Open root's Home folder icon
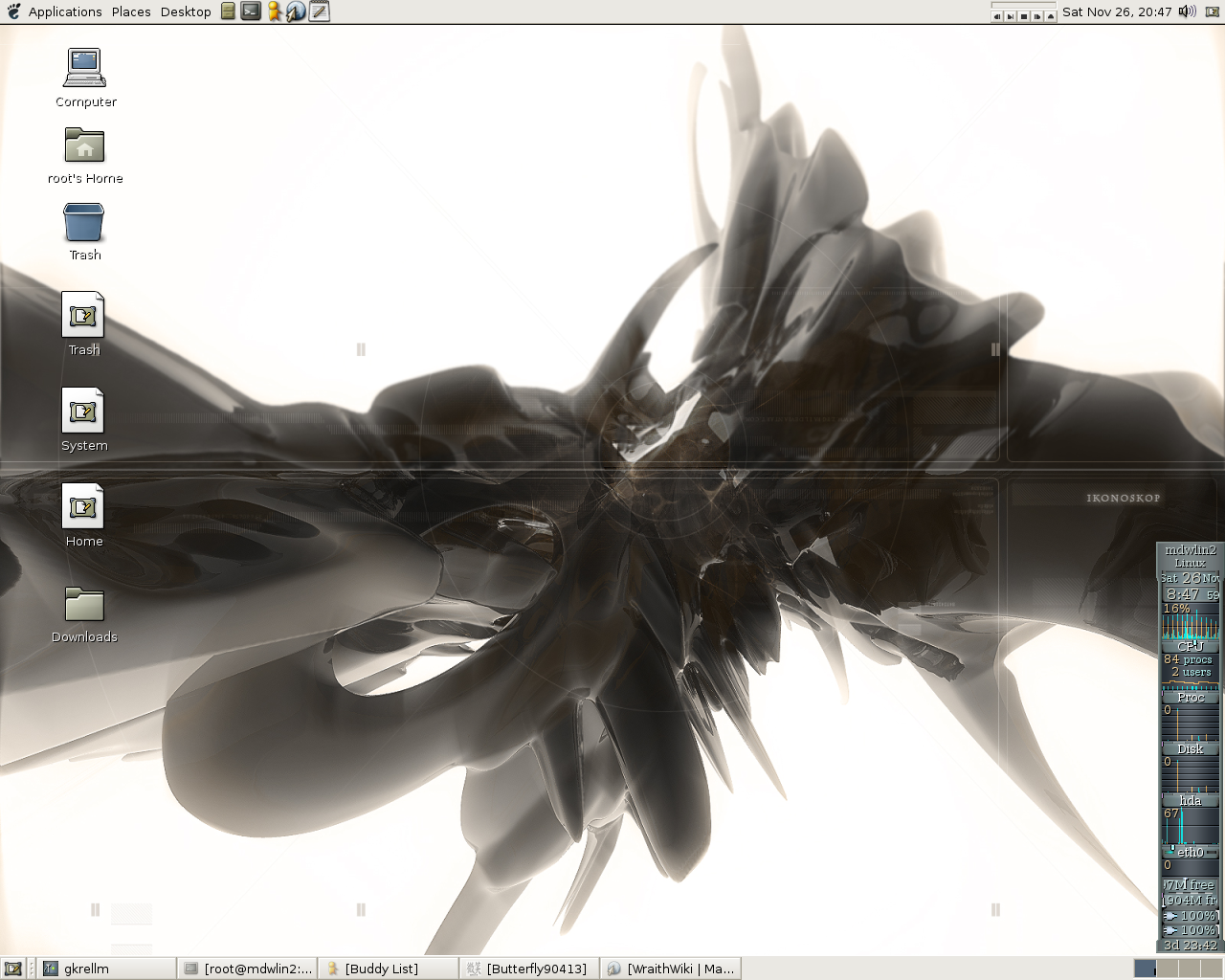 (85, 146)
